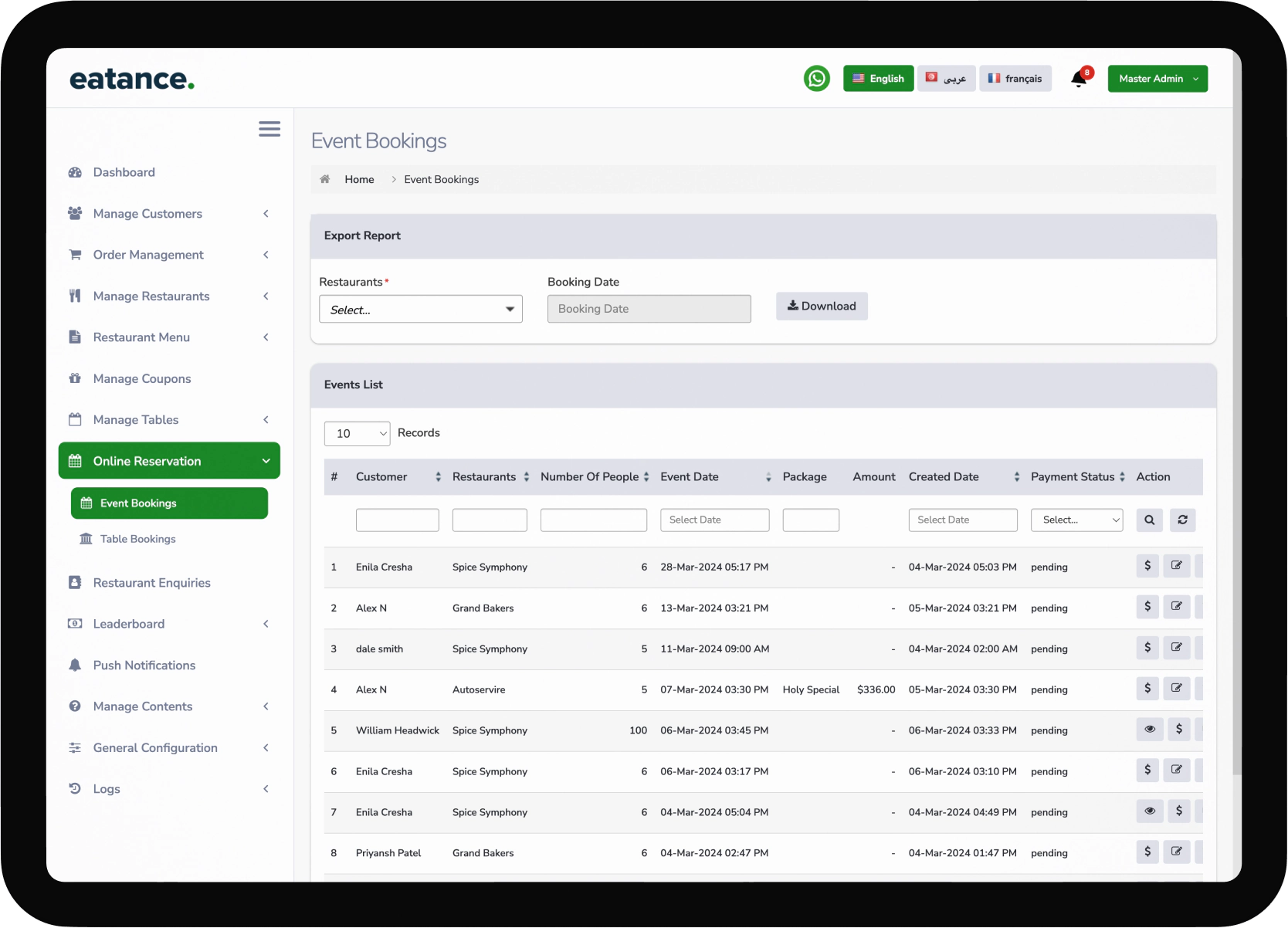Click the notification bell icon

pyautogui.click(x=1079, y=79)
